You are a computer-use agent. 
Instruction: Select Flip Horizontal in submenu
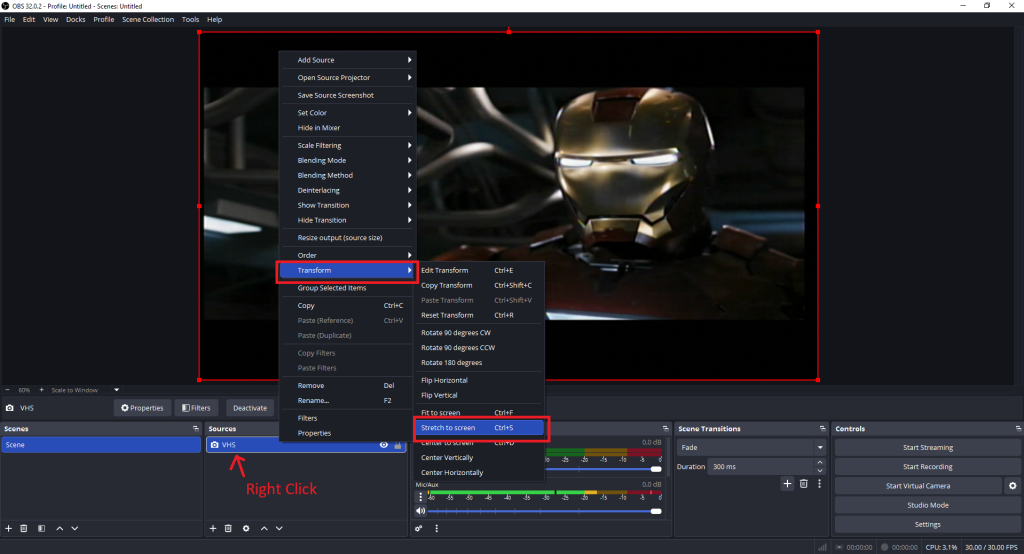(479, 380)
